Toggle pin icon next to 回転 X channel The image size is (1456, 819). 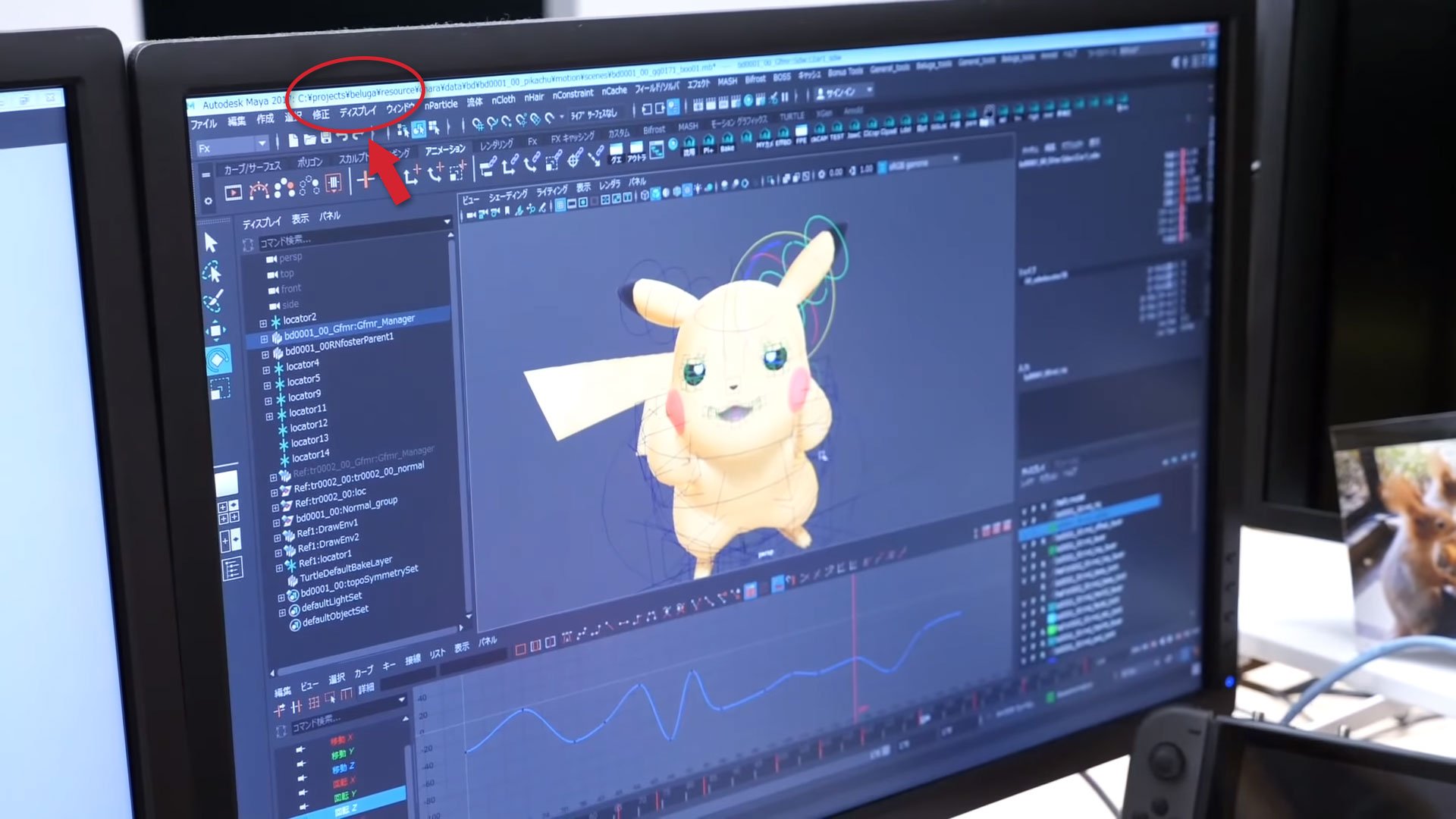pyautogui.click(x=303, y=793)
